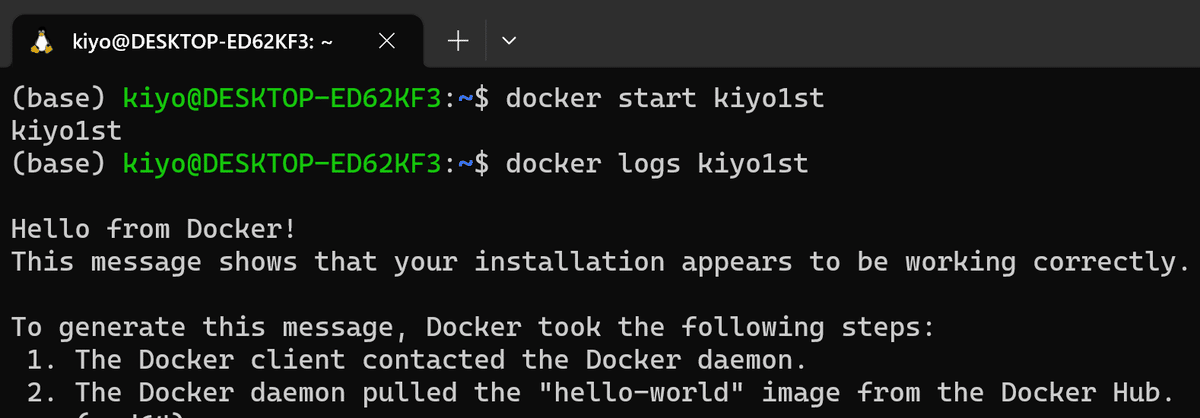This screenshot has height=418, width=1200.
Task: Click the Tux penguin icon in the tab
Action: [42, 41]
